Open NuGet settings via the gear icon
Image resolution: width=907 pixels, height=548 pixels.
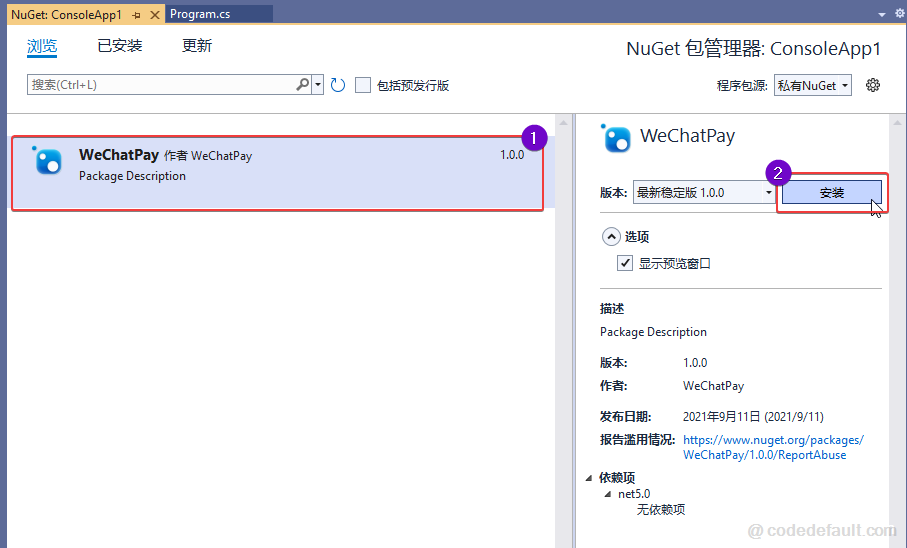(873, 85)
